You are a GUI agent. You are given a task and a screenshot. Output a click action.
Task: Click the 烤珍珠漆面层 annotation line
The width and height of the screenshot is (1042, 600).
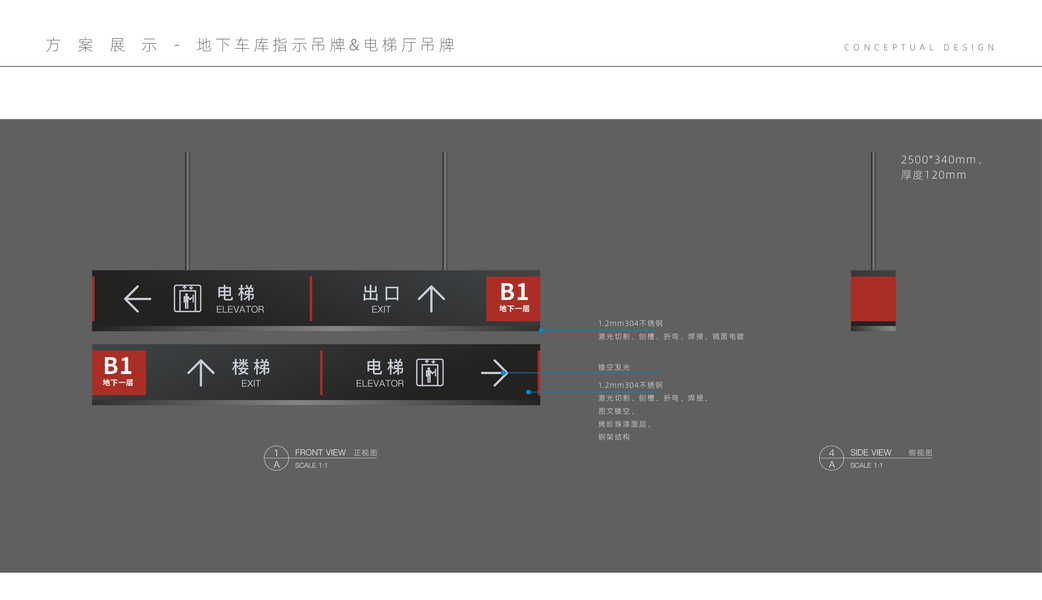click(625, 424)
